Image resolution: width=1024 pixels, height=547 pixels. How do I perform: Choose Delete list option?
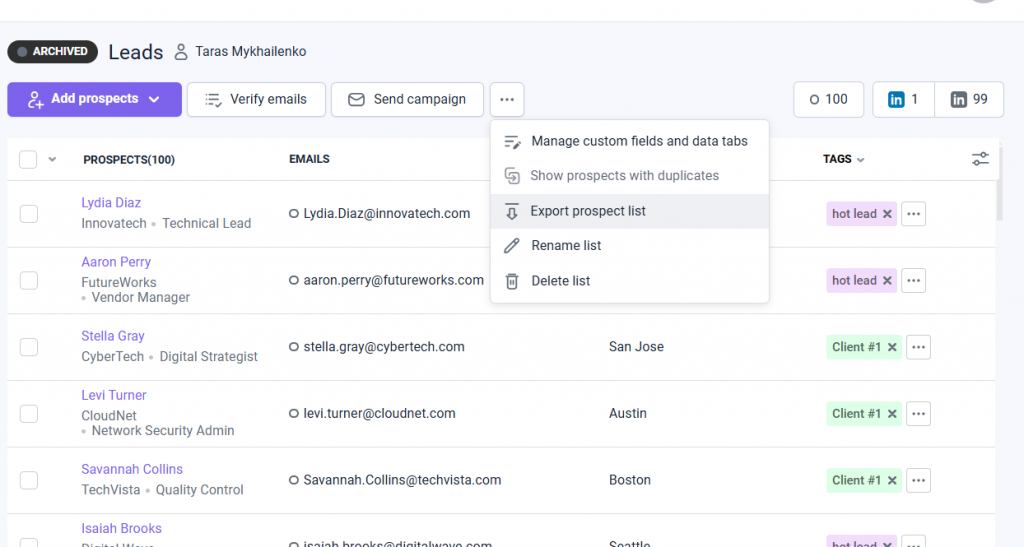coord(630,281)
